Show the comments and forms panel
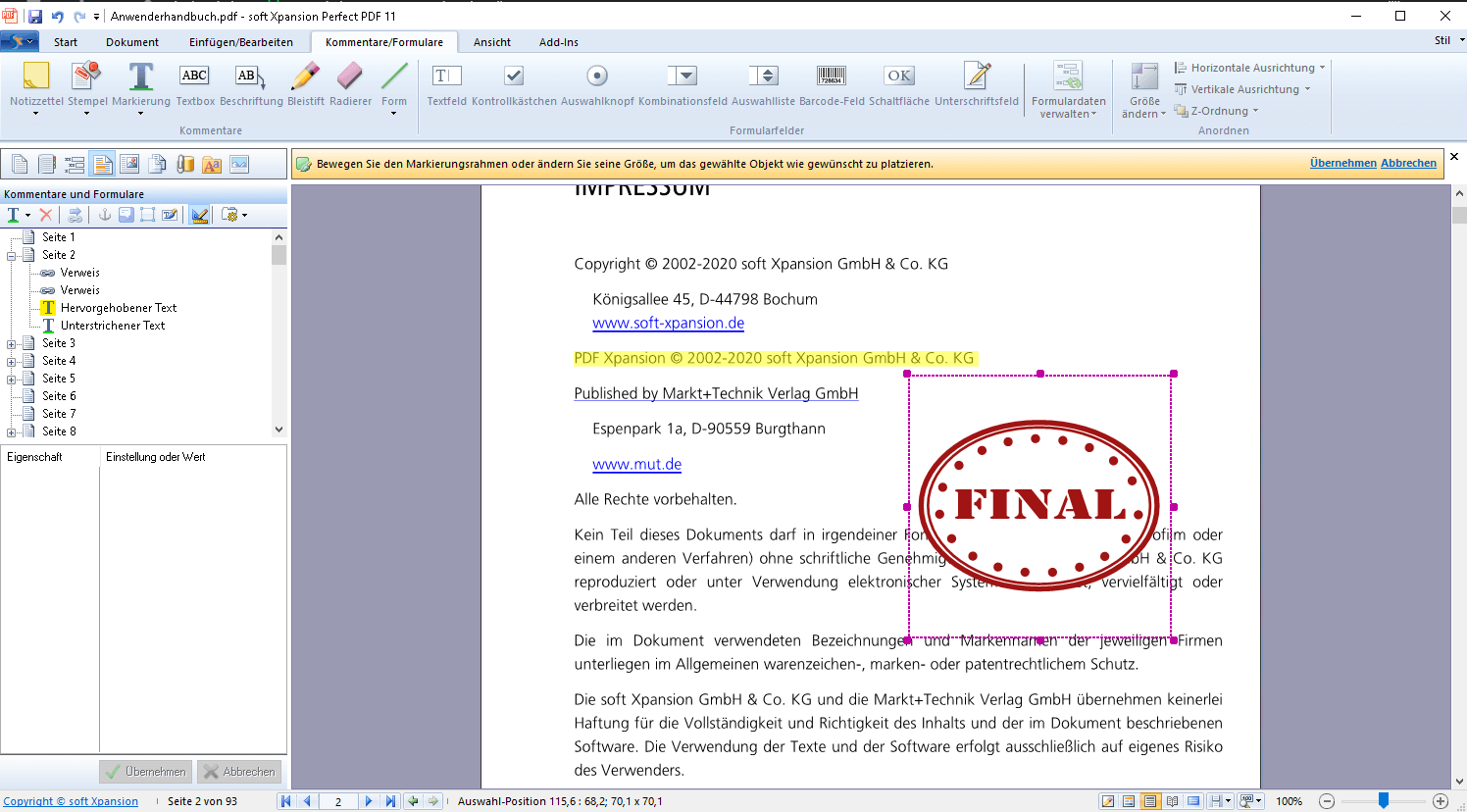 pos(102,164)
